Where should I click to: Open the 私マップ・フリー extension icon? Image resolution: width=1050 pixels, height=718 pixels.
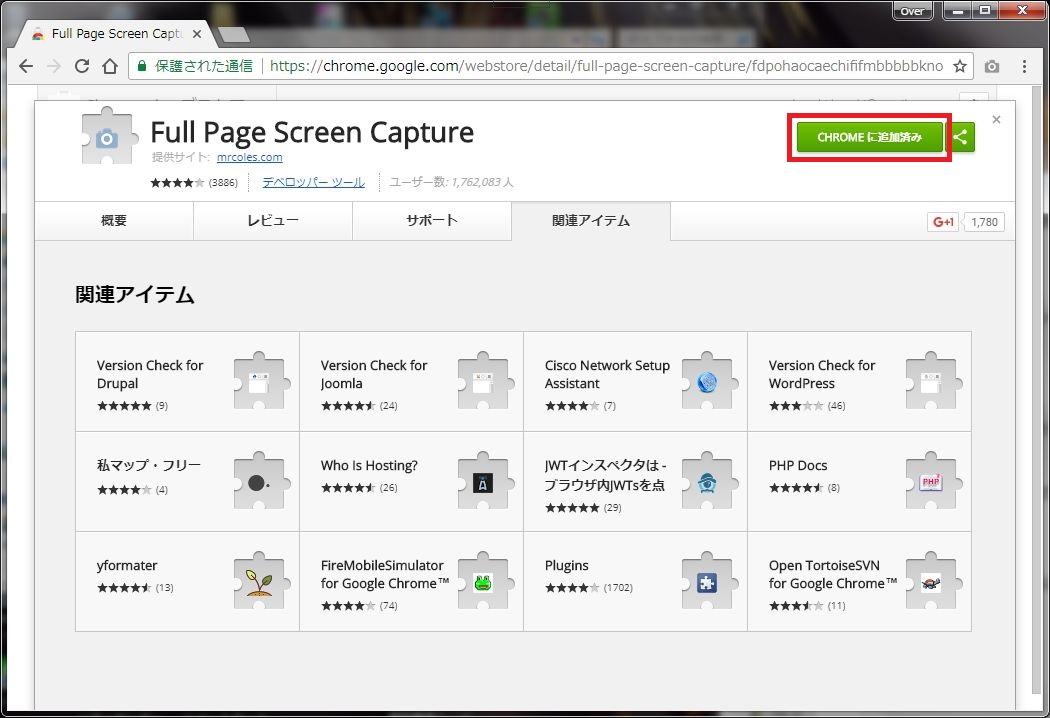pyautogui.click(x=261, y=480)
